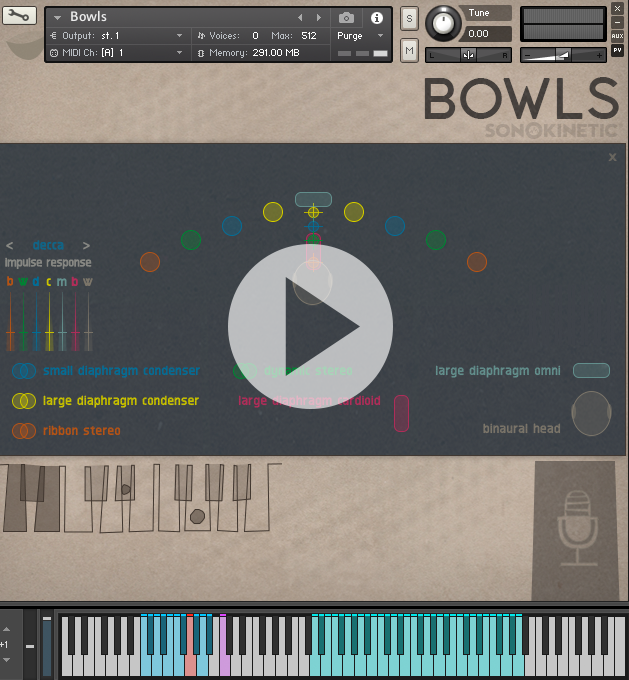
Task: Adjust the yellow c mic fader
Action: tap(49, 332)
